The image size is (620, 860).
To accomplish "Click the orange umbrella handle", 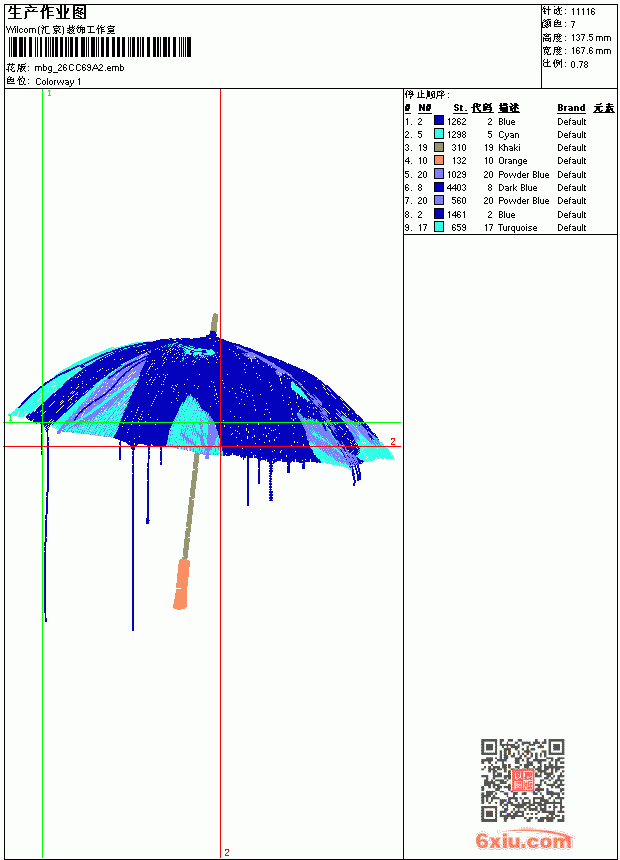I will (182, 584).
